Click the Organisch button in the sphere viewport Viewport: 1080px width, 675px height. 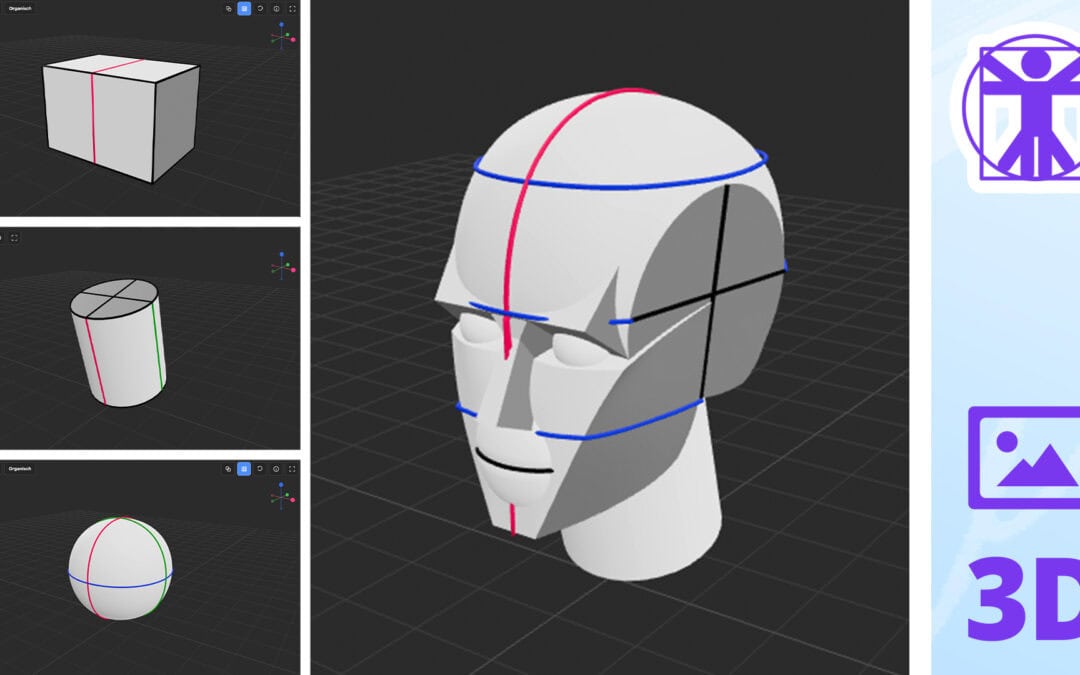click(x=20, y=468)
